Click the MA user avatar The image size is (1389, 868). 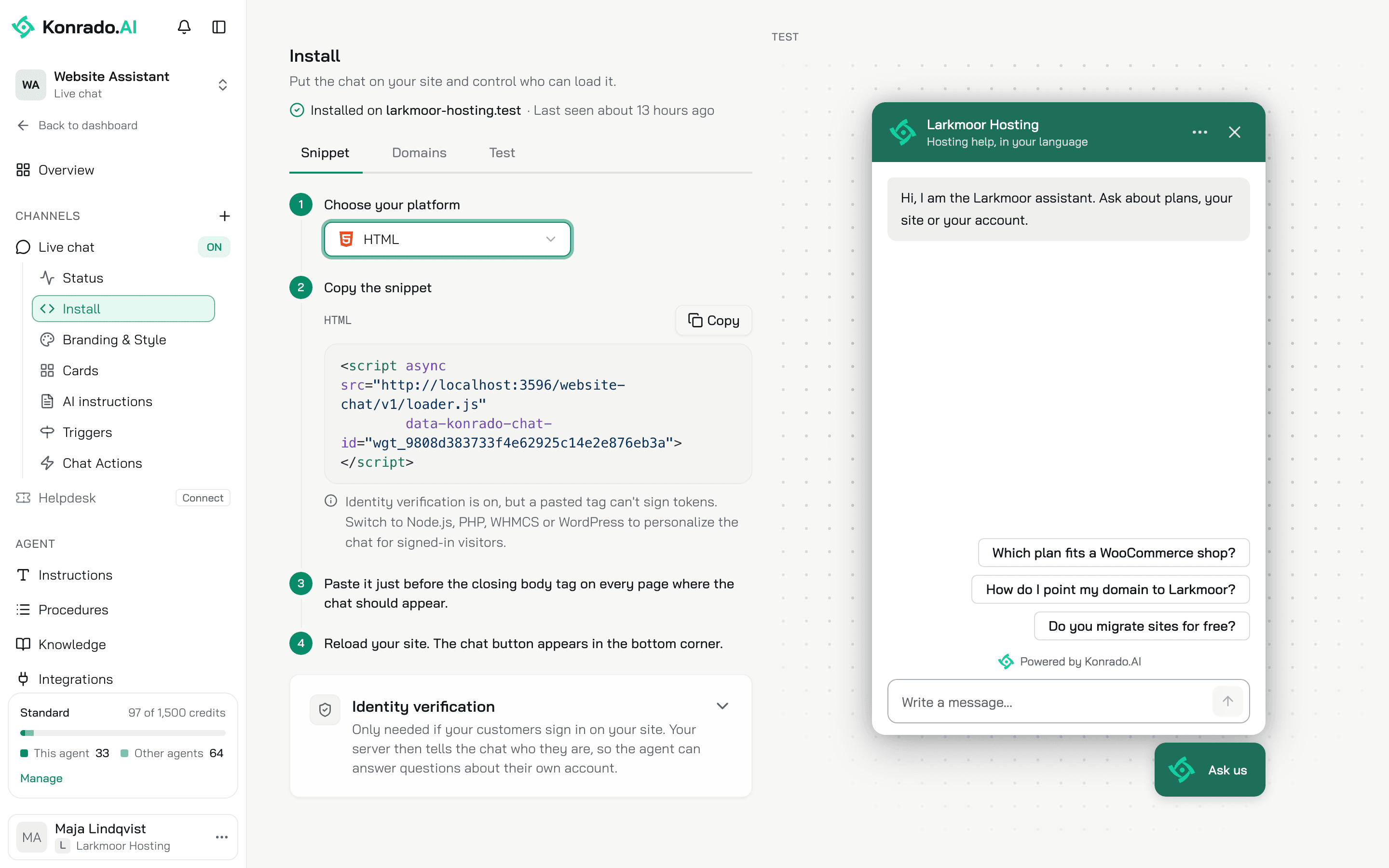click(x=31, y=838)
